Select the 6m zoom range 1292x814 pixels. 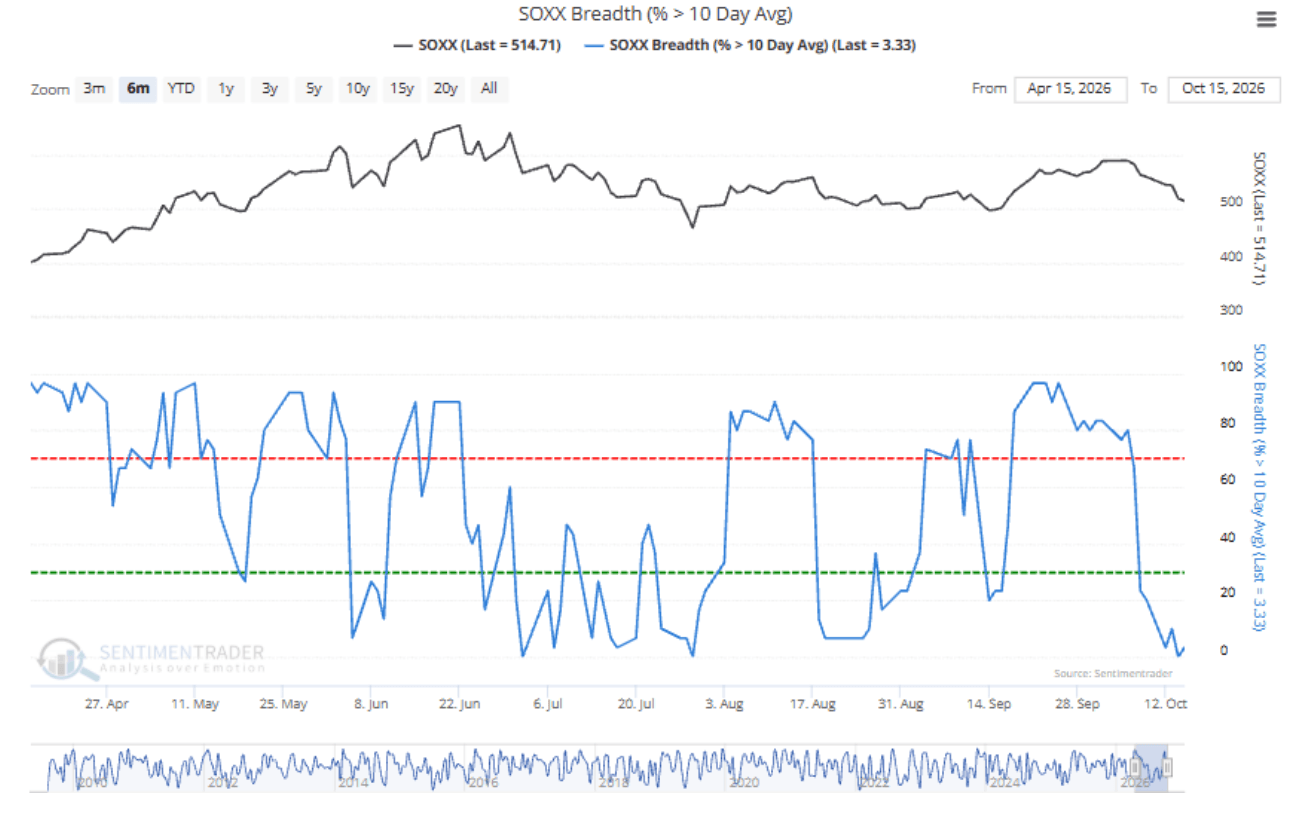point(137,89)
